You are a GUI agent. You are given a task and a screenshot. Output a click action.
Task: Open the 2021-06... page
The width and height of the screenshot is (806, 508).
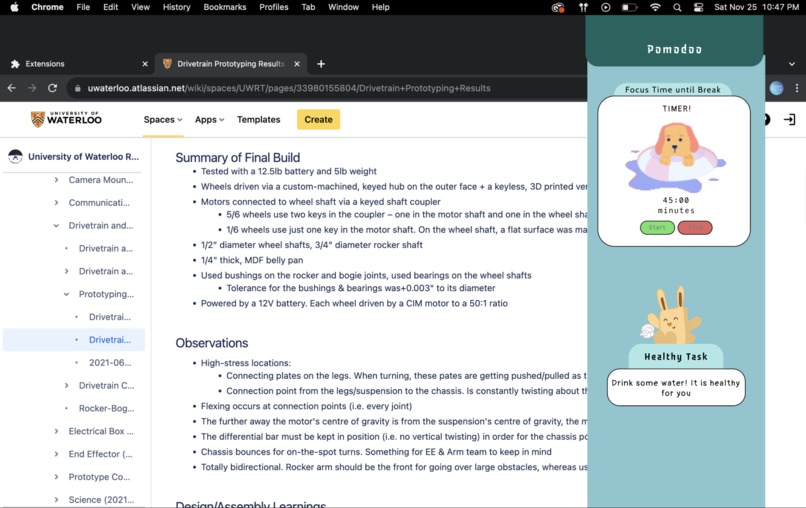pos(110,362)
